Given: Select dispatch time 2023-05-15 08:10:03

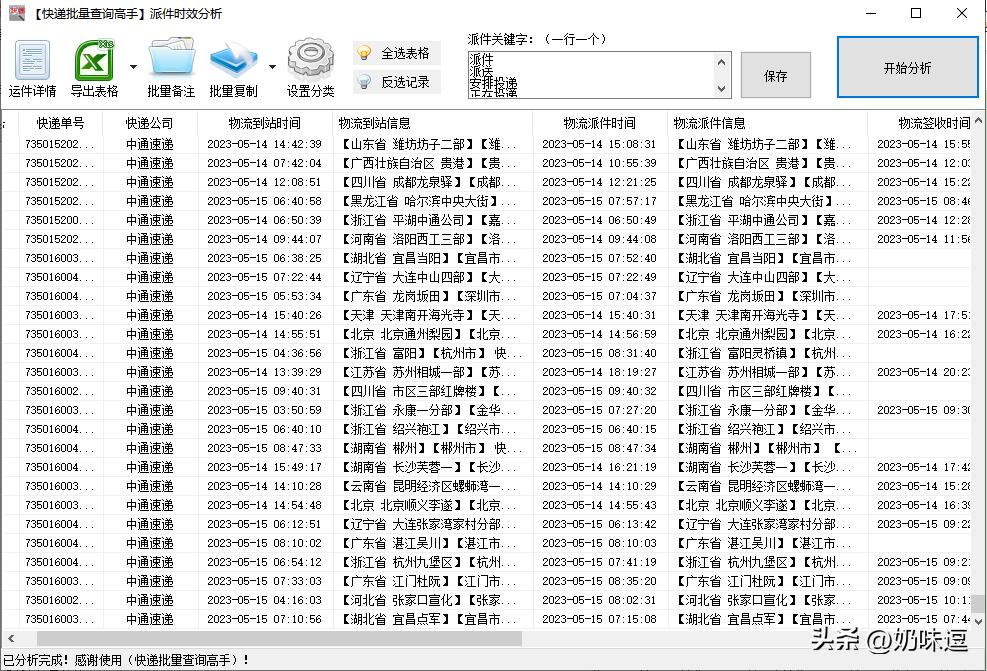Looking at the screenshot, I should tap(599, 543).
